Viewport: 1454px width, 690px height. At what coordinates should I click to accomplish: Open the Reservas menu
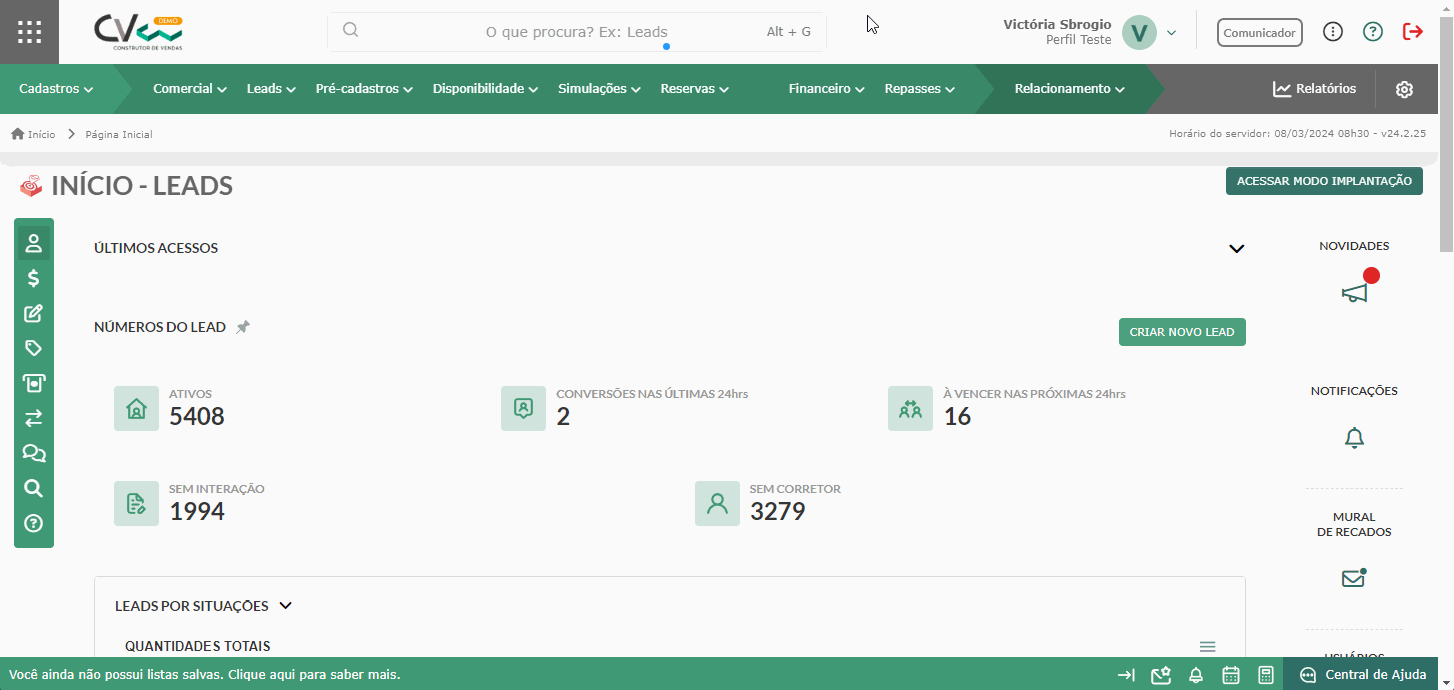coord(695,89)
